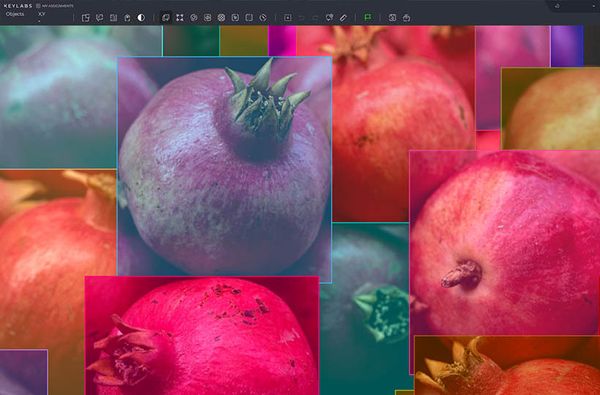Expand the small arrow under XY

pos(39,21)
